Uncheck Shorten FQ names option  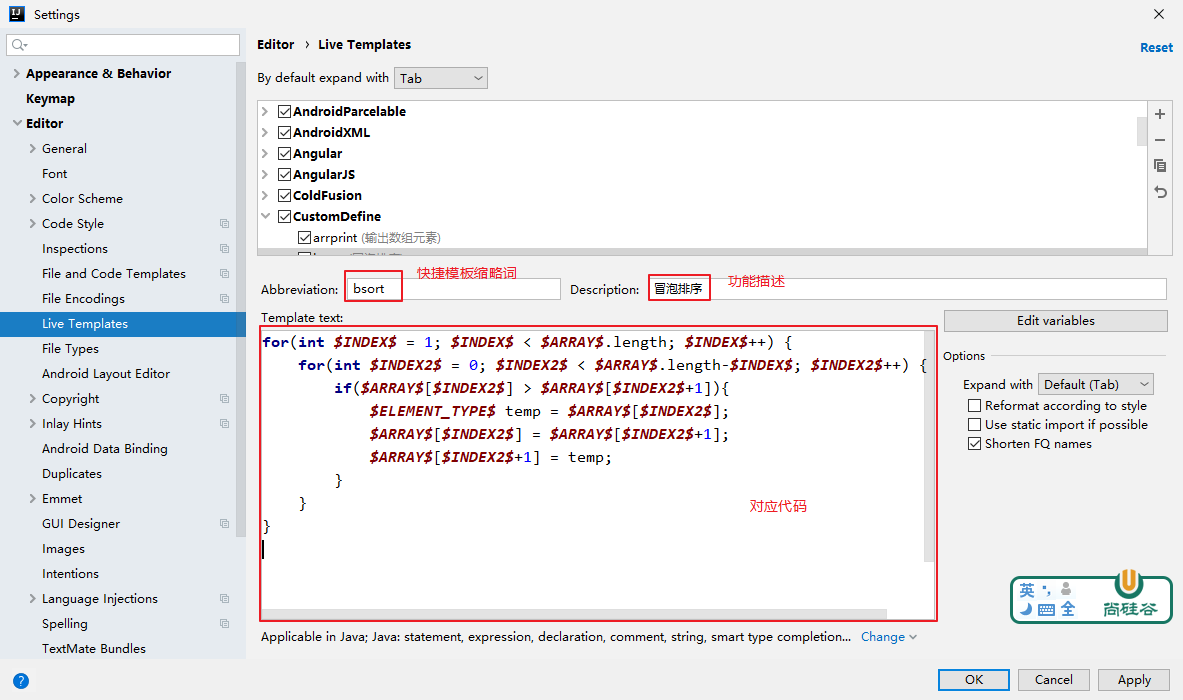(974, 444)
